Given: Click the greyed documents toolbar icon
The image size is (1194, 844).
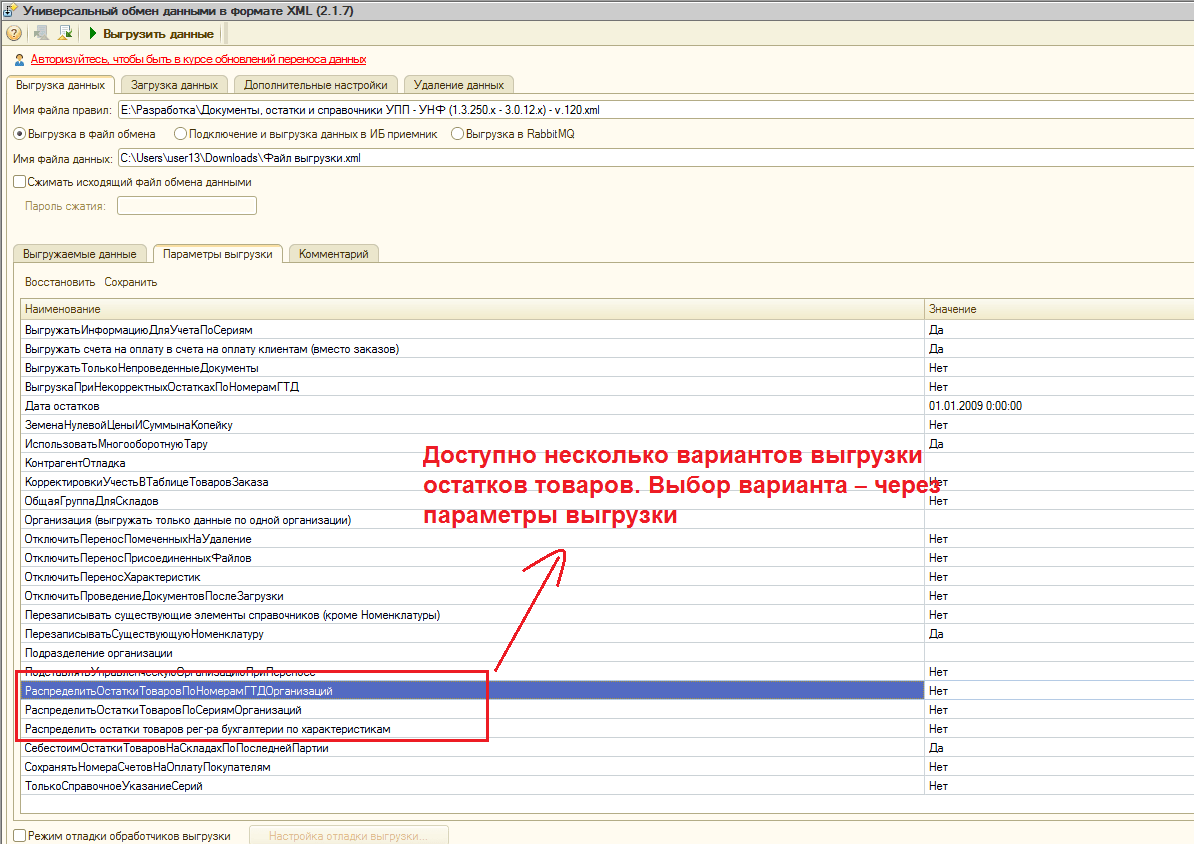Looking at the screenshot, I should click(41, 34).
